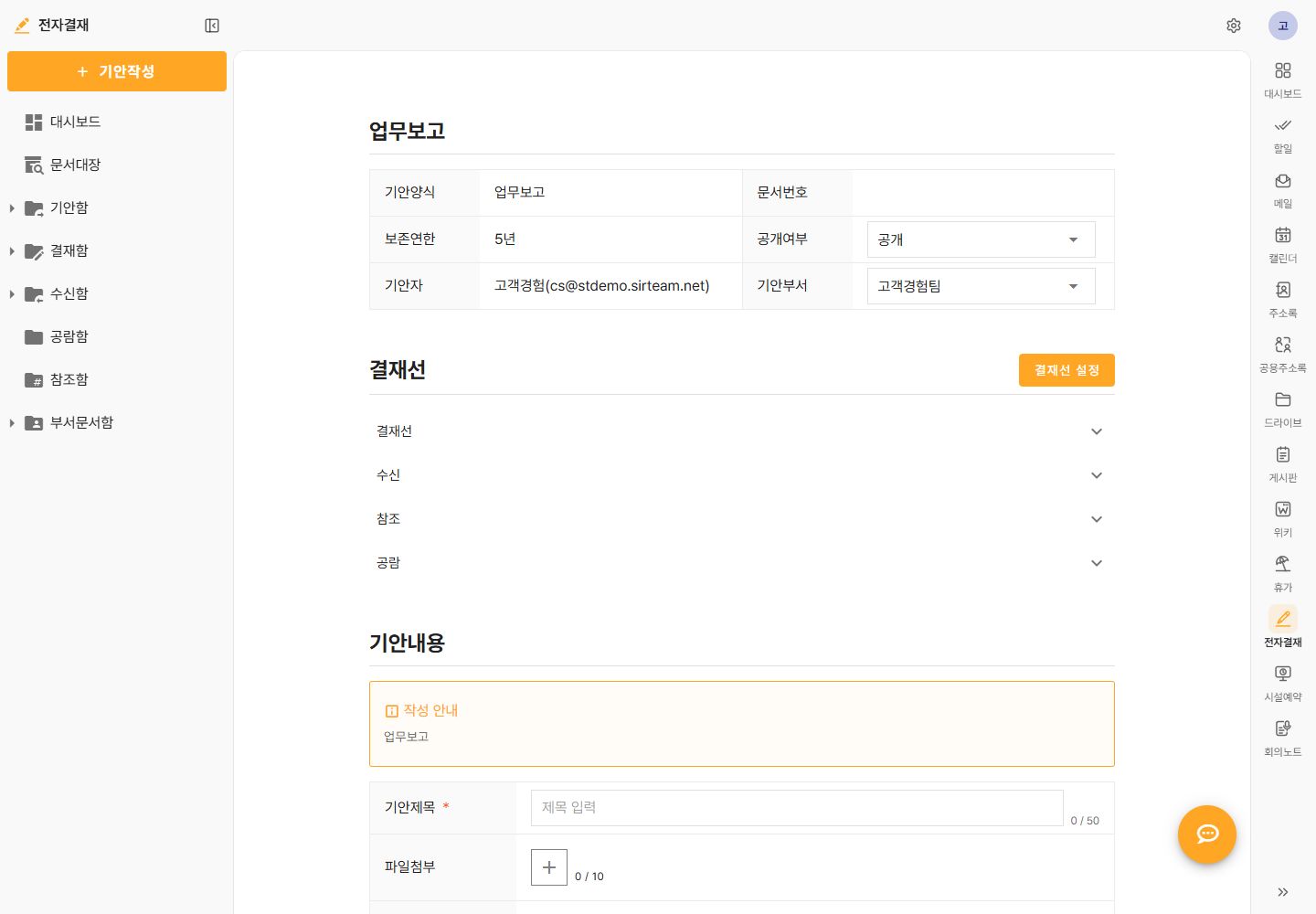Expand the 부서문서함 tree arrow
Image resolution: width=1316 pixels, height=914 pixels.
tap(12, 423)
